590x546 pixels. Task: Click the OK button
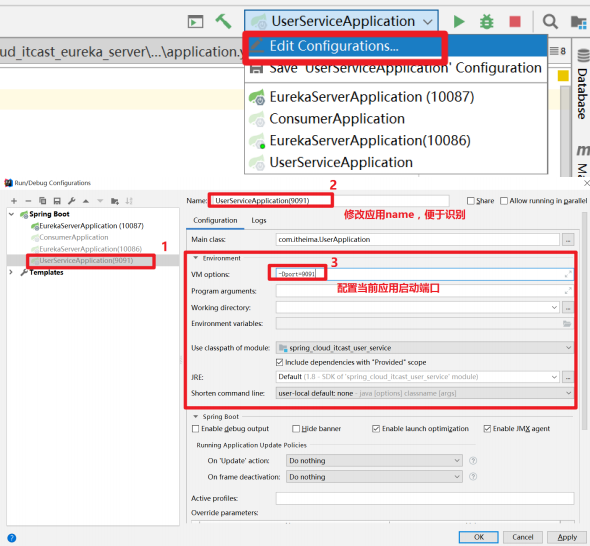pos(479,537)
